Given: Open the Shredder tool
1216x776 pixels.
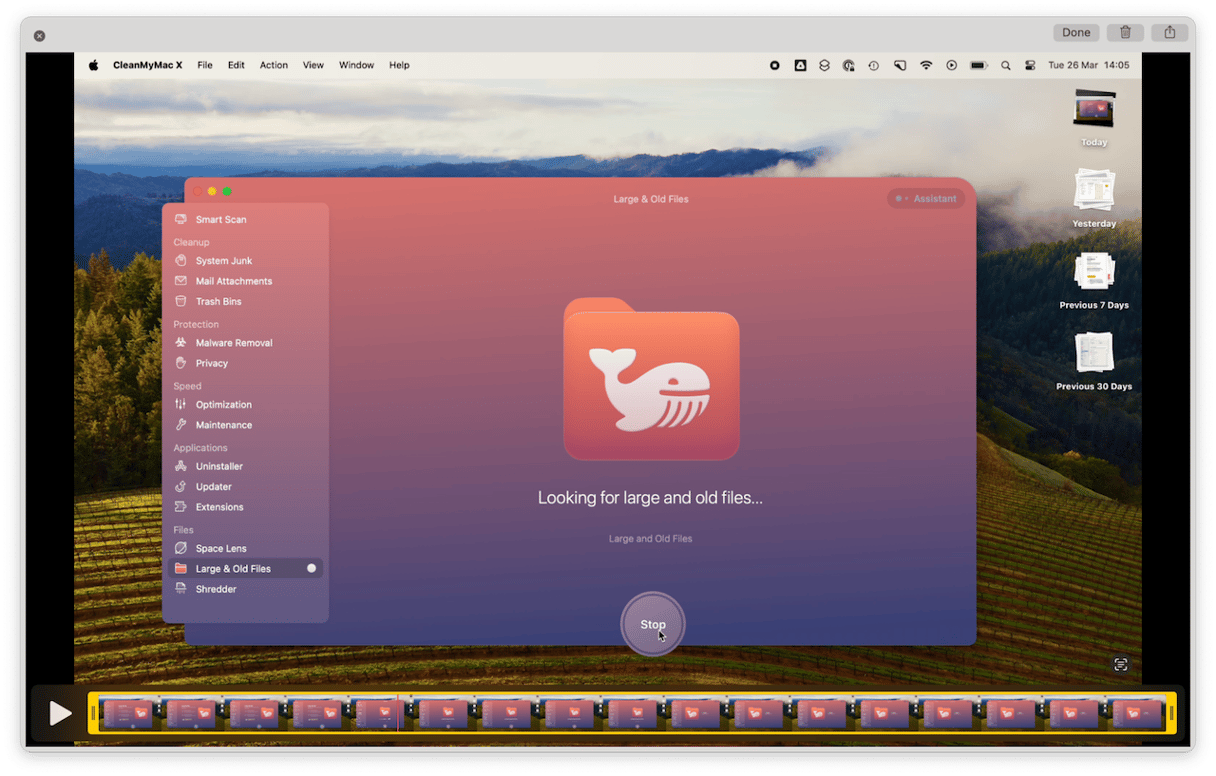Looking at the screenshot, I should pos(214,589).
